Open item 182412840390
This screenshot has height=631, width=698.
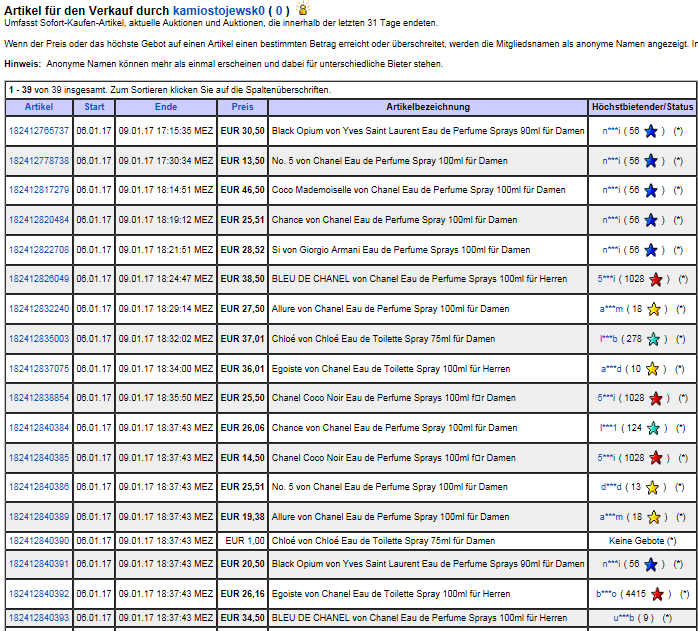pos(39,541)
